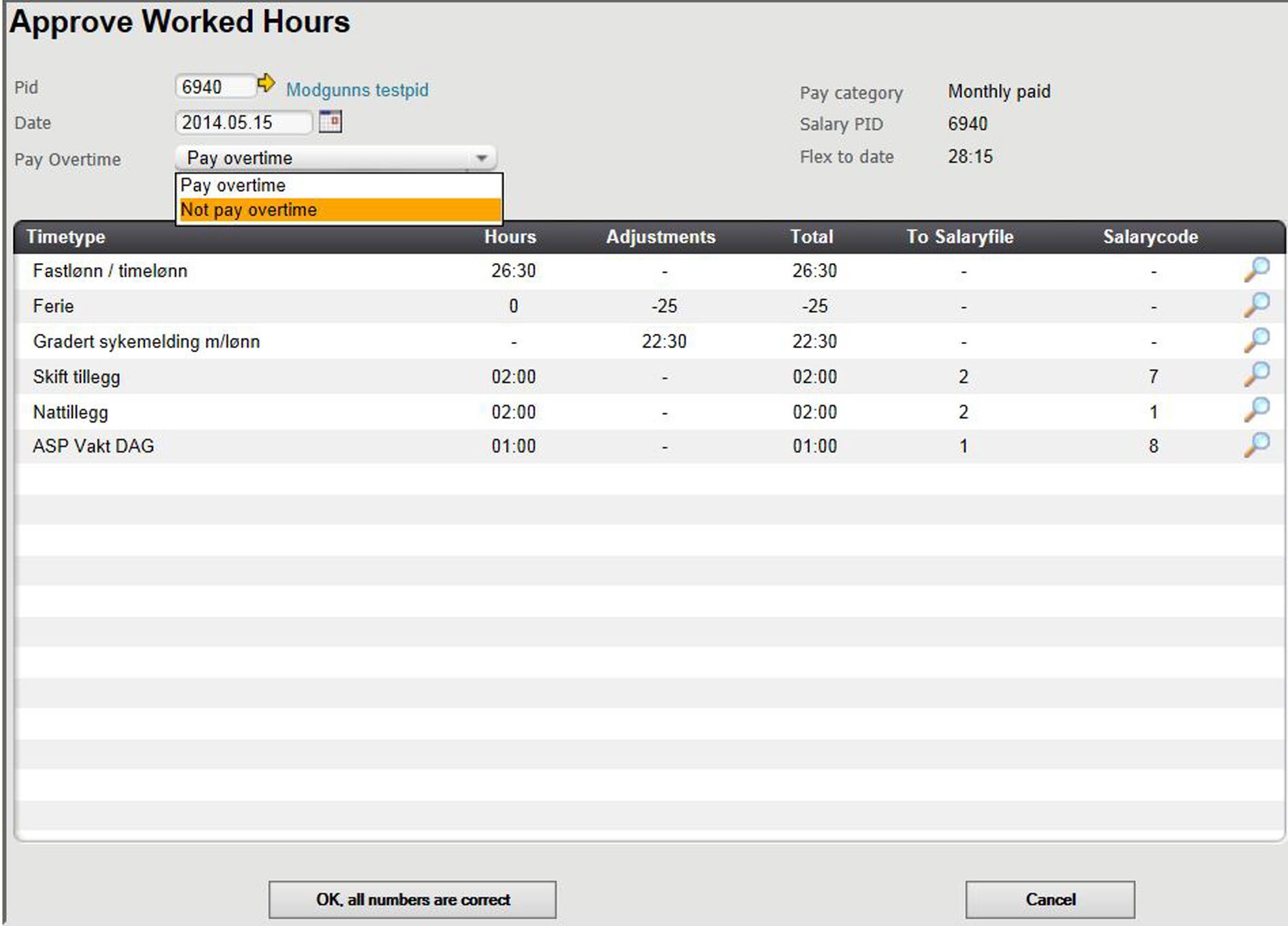1288x926 pixels.
Task: Open the Modgunns testpid link
Action: (x=357, y=90)
